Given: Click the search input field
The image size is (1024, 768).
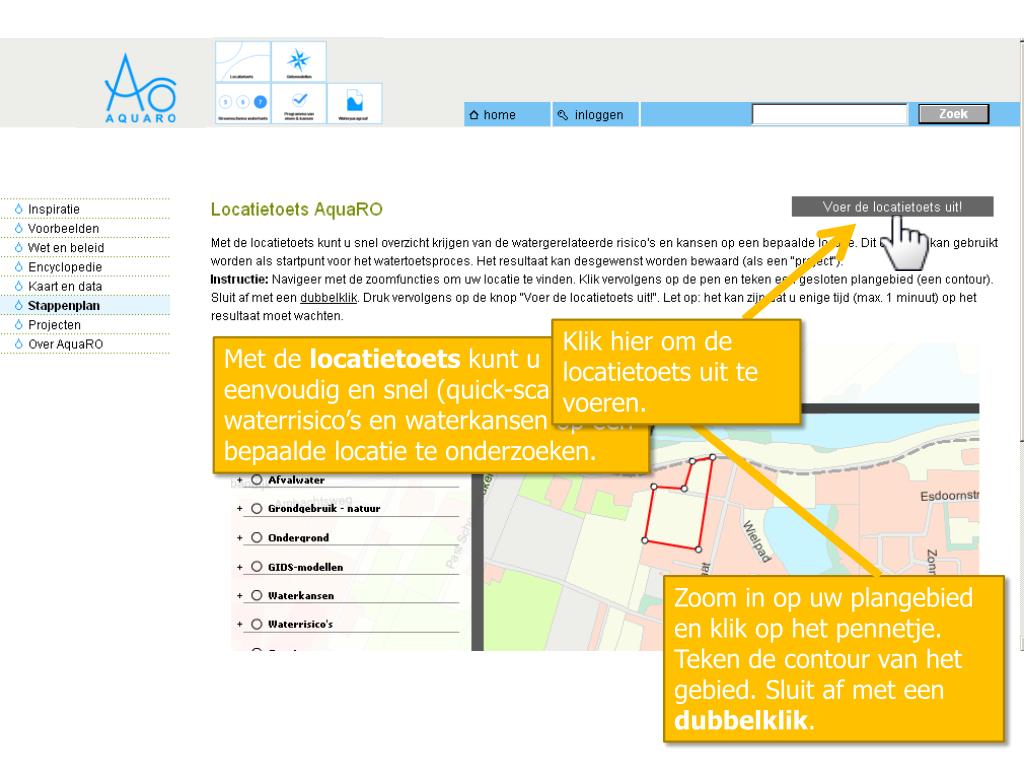Looking at the screenshot, I should coord(829,114).
